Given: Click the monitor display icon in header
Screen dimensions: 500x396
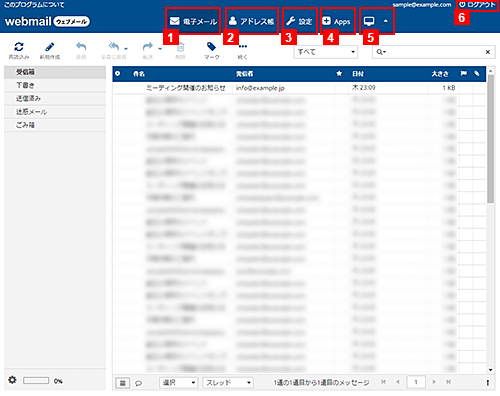Looking at the screenshot, I should pyautogui.click(x=369, y=22).
